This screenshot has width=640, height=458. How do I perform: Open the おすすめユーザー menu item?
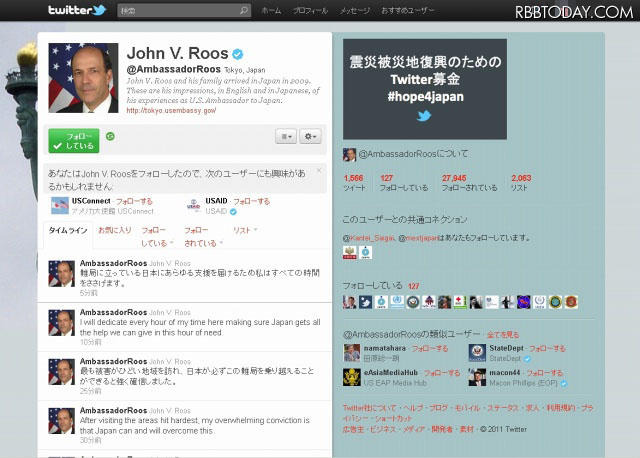407,11
